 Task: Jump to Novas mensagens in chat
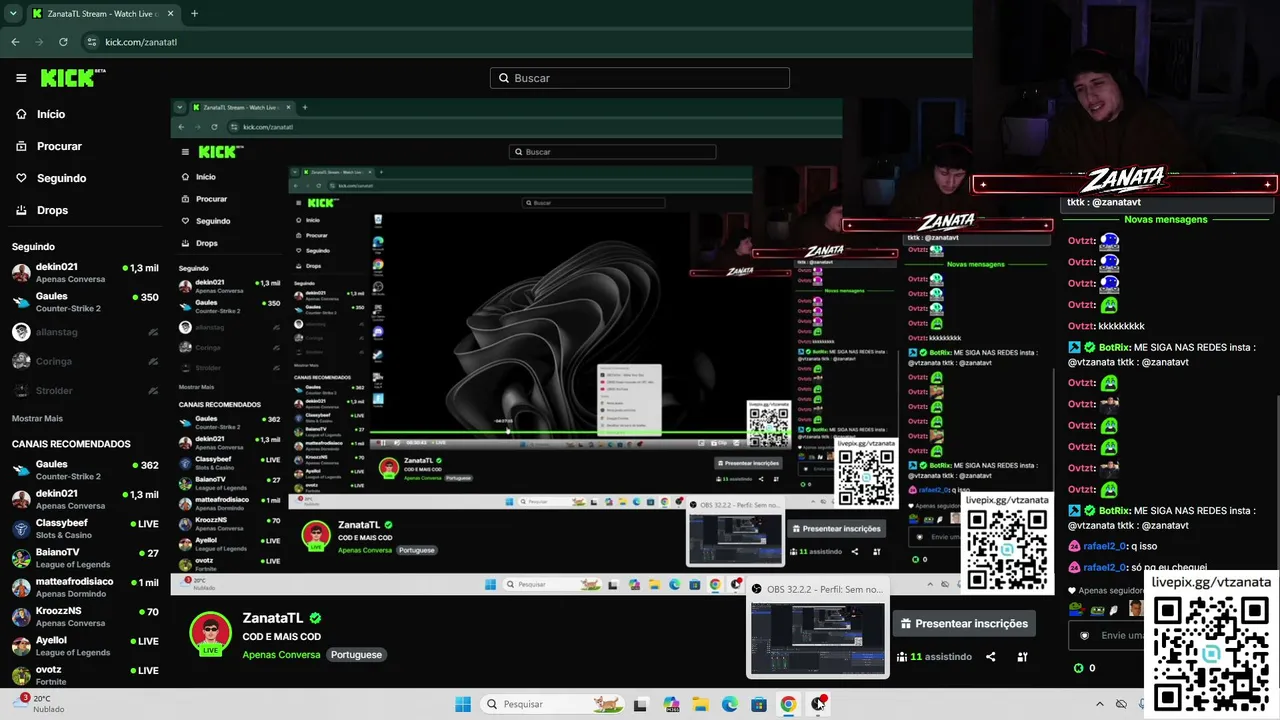(1166, 219)
